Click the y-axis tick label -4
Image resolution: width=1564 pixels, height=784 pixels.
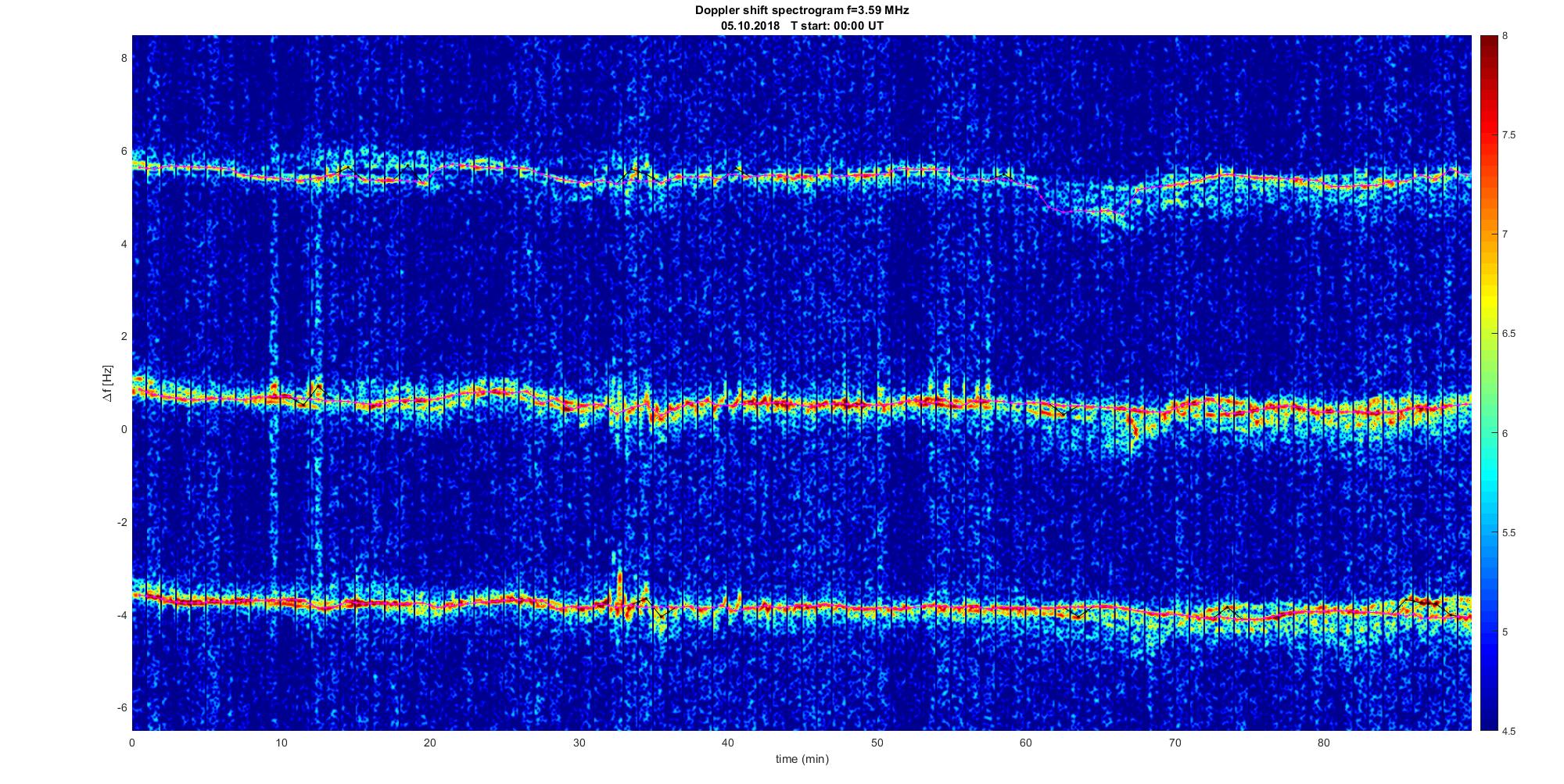click(121, 615)
